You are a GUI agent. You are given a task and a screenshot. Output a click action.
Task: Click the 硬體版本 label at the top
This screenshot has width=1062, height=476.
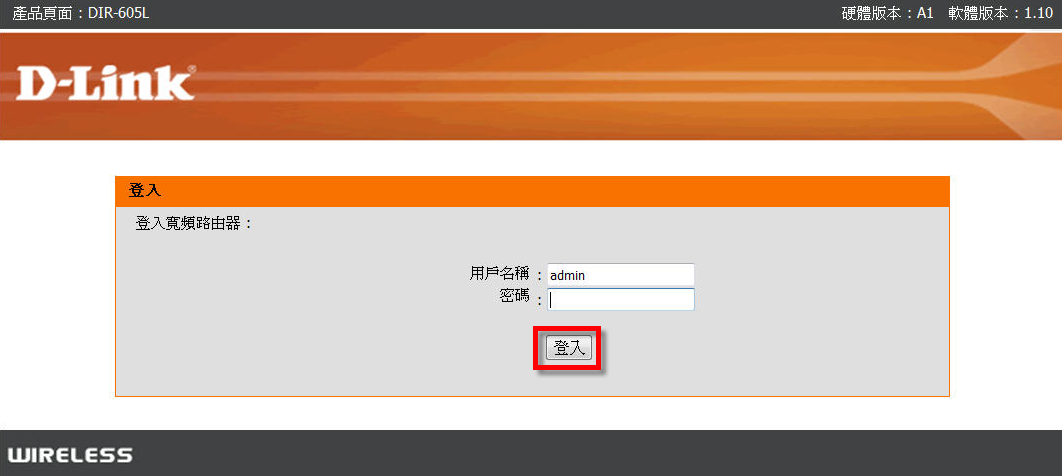pyautogui.click(x=872, y=13)
